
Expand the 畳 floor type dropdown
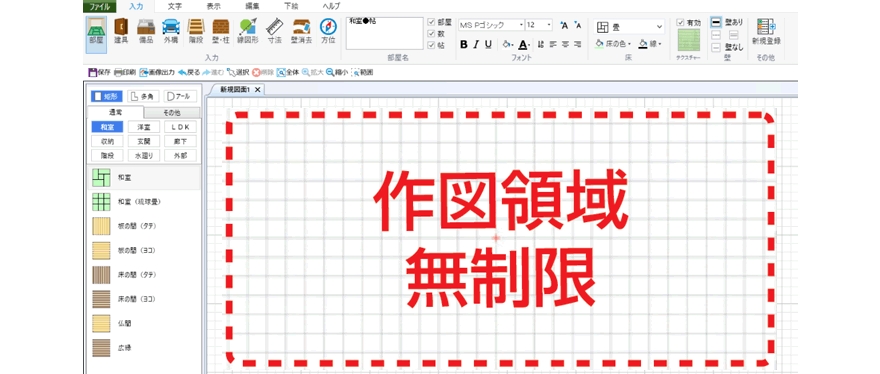pos(630,26)
